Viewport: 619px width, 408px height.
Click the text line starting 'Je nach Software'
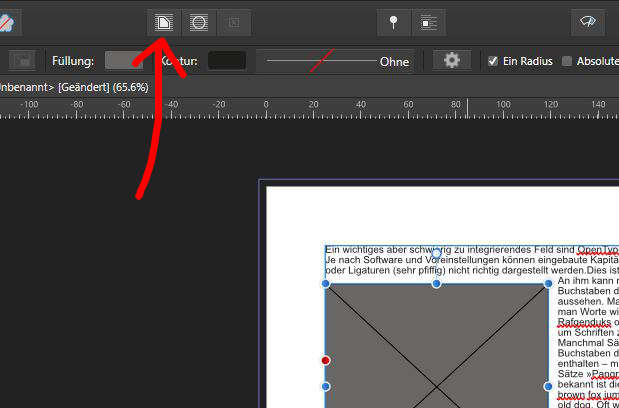[x=472, y=260]
